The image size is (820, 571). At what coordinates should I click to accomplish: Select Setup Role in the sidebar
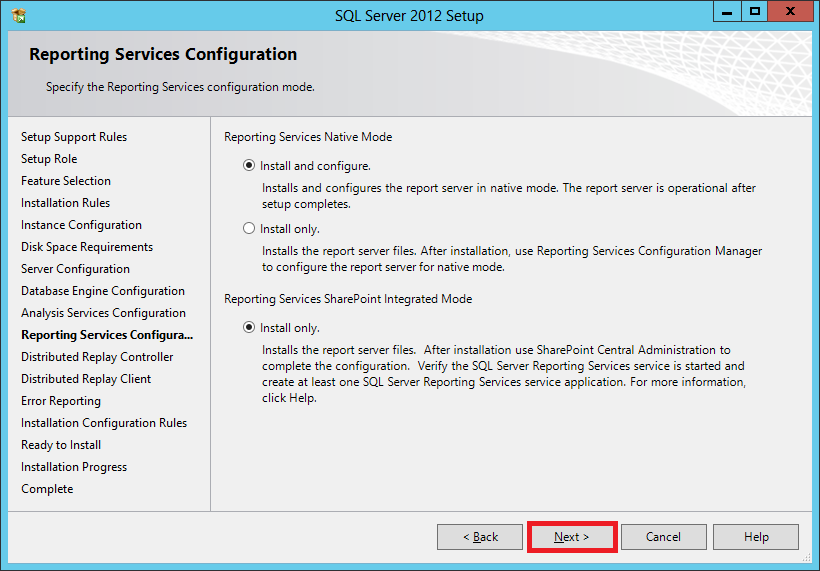pyautogui.click(x=49, y=159)
